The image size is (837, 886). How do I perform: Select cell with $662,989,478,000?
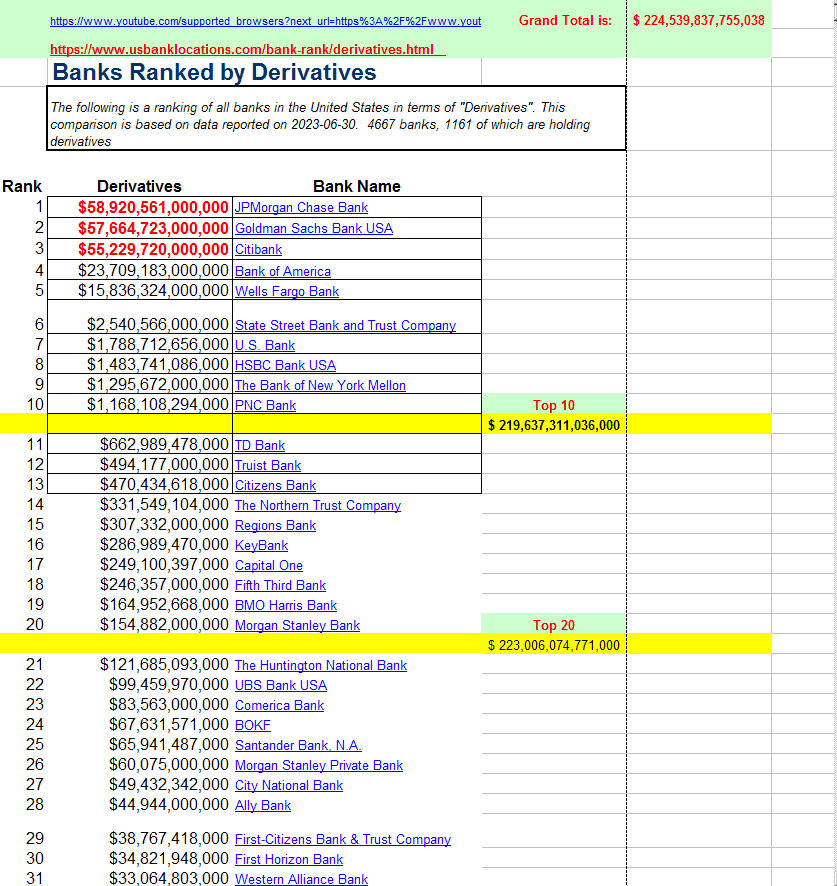[140, 444]
